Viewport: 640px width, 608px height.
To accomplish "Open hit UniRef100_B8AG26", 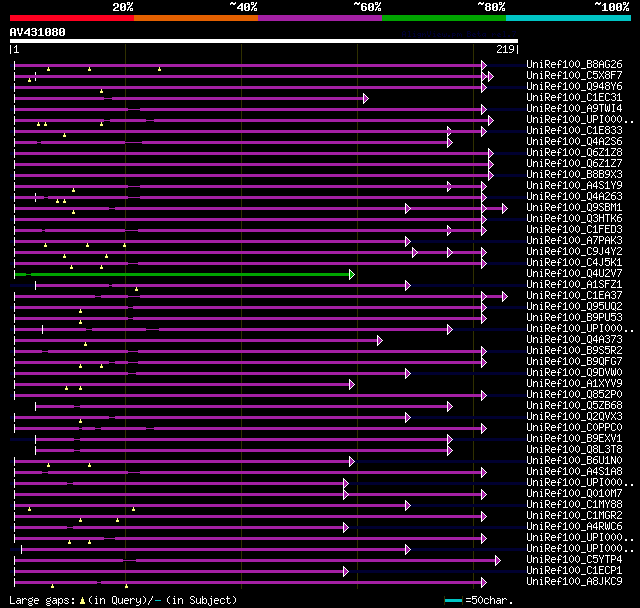I will (x=574, y=64).
